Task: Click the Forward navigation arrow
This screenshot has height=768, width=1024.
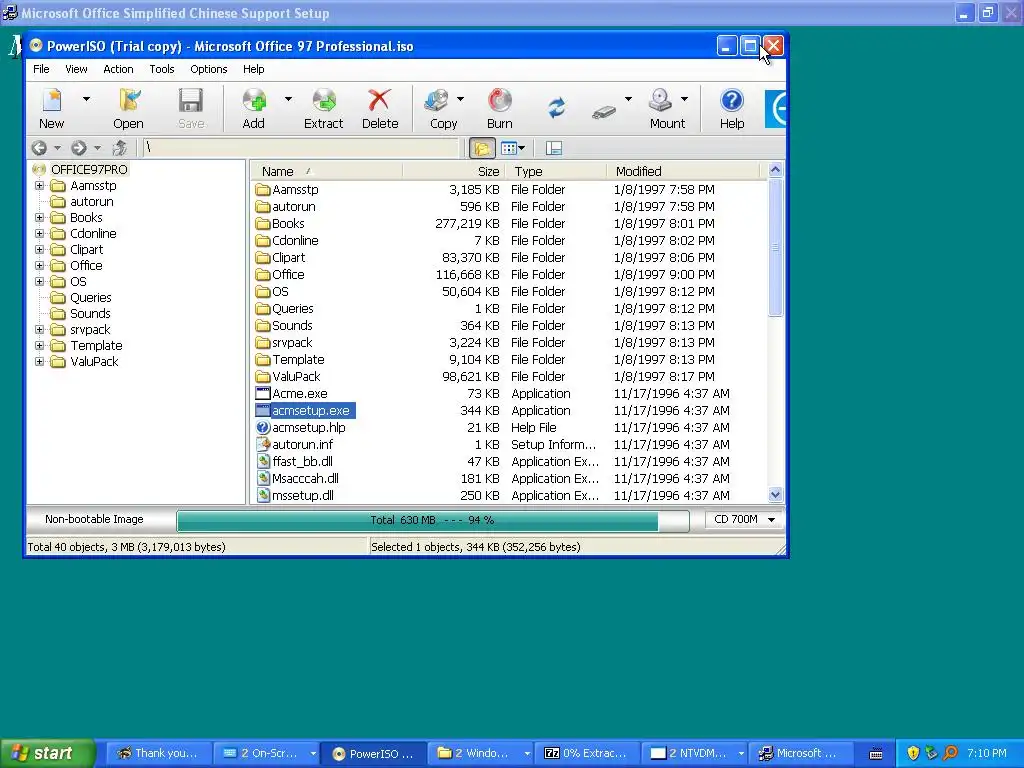Action: click(79, 148)
